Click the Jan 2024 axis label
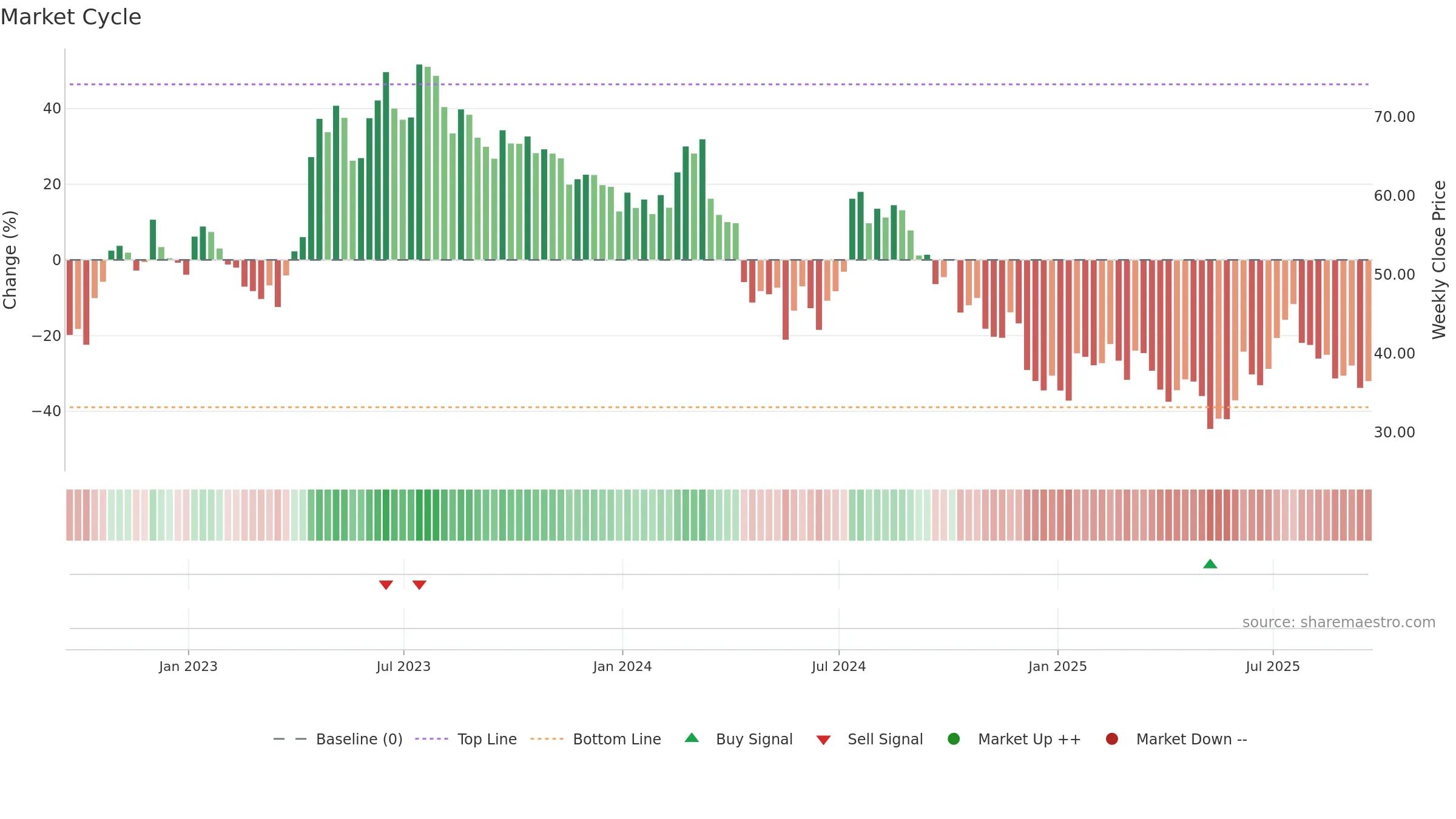The image size is (1456, 819). tap(622, 667)
